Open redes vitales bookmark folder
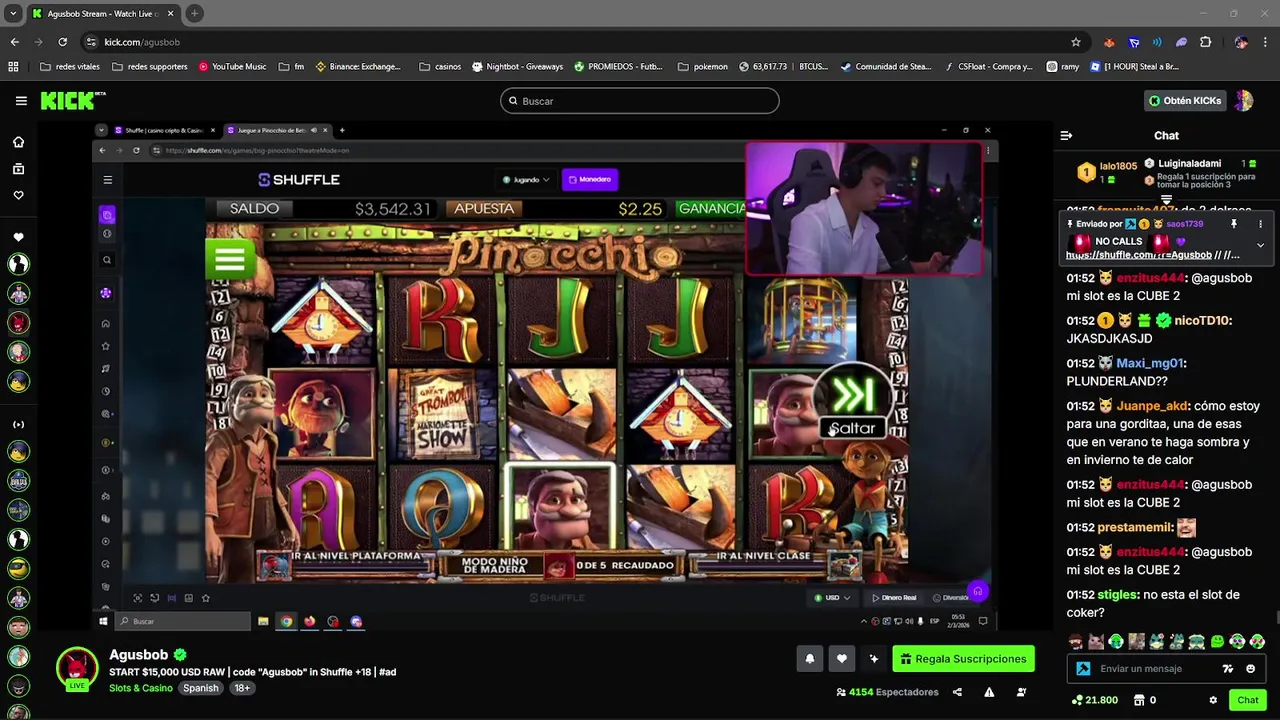Screen dimensions: 1280x720 click(x=69, y=67)
